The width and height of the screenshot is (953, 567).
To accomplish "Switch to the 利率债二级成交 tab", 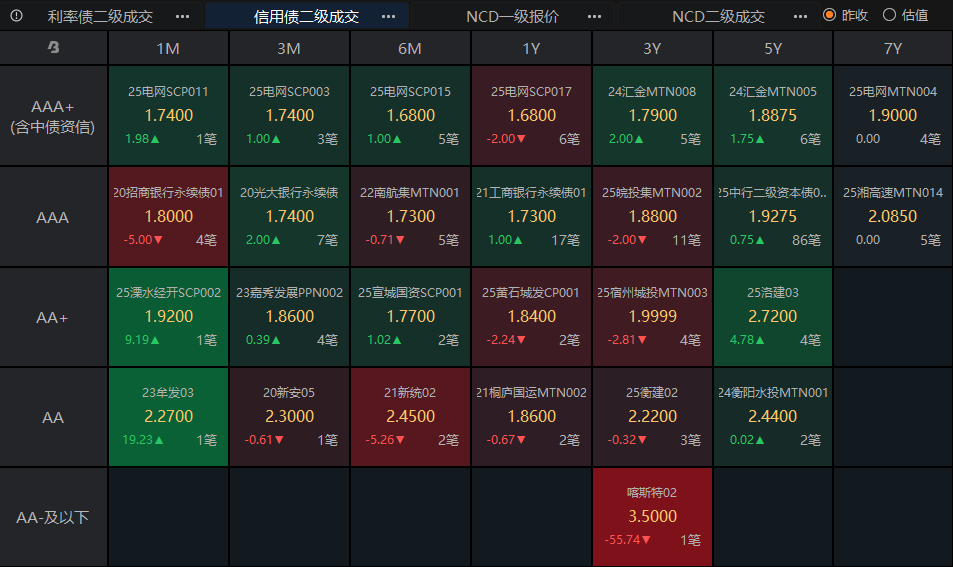I will (100, 16).
